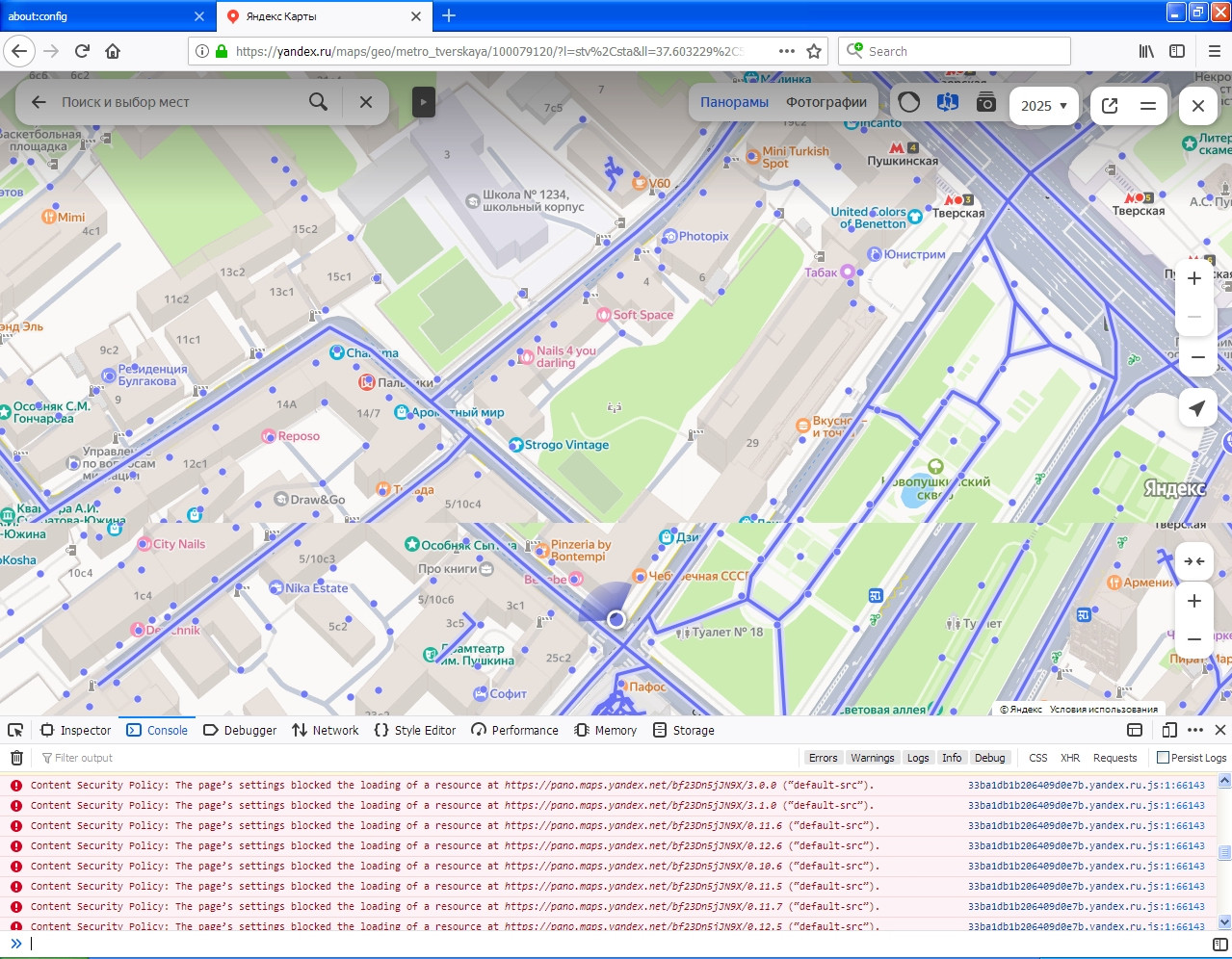Screen dimensions: 1232x959
Task: Close the Яндекс Карты tab
Action: 416,16
